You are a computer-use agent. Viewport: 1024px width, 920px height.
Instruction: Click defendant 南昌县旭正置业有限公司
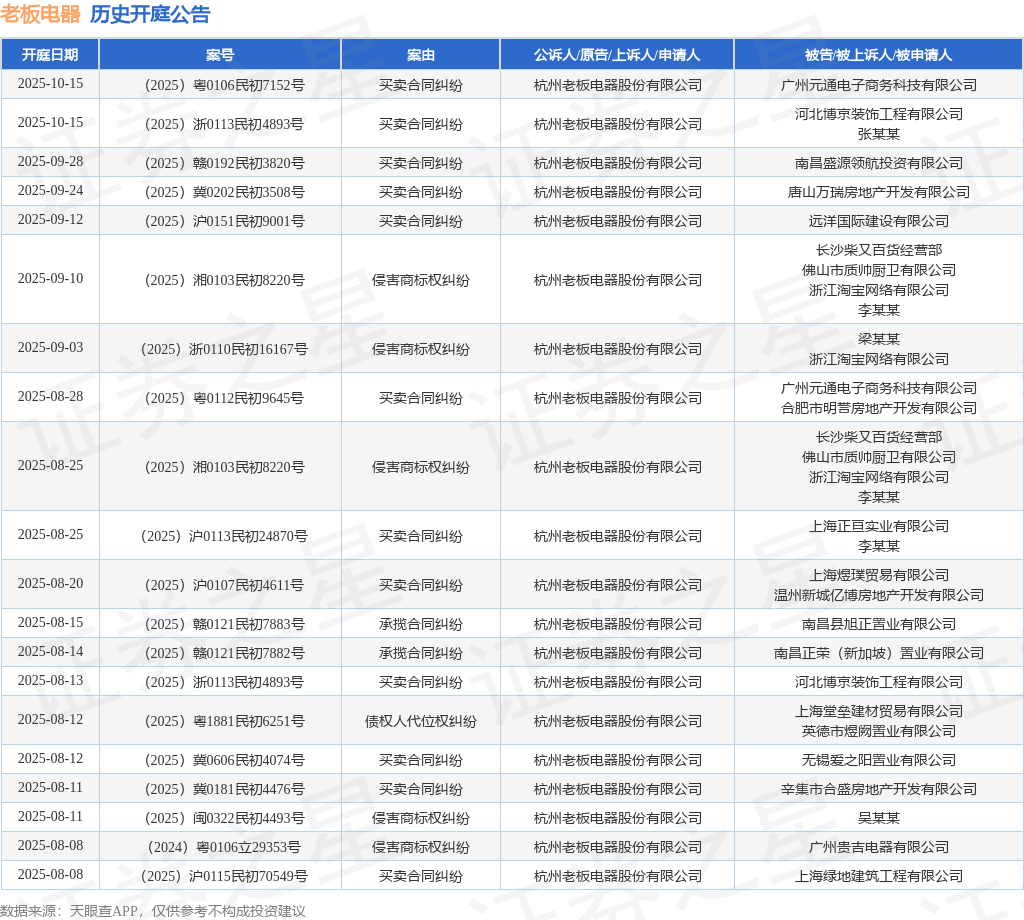click(879, 624)
